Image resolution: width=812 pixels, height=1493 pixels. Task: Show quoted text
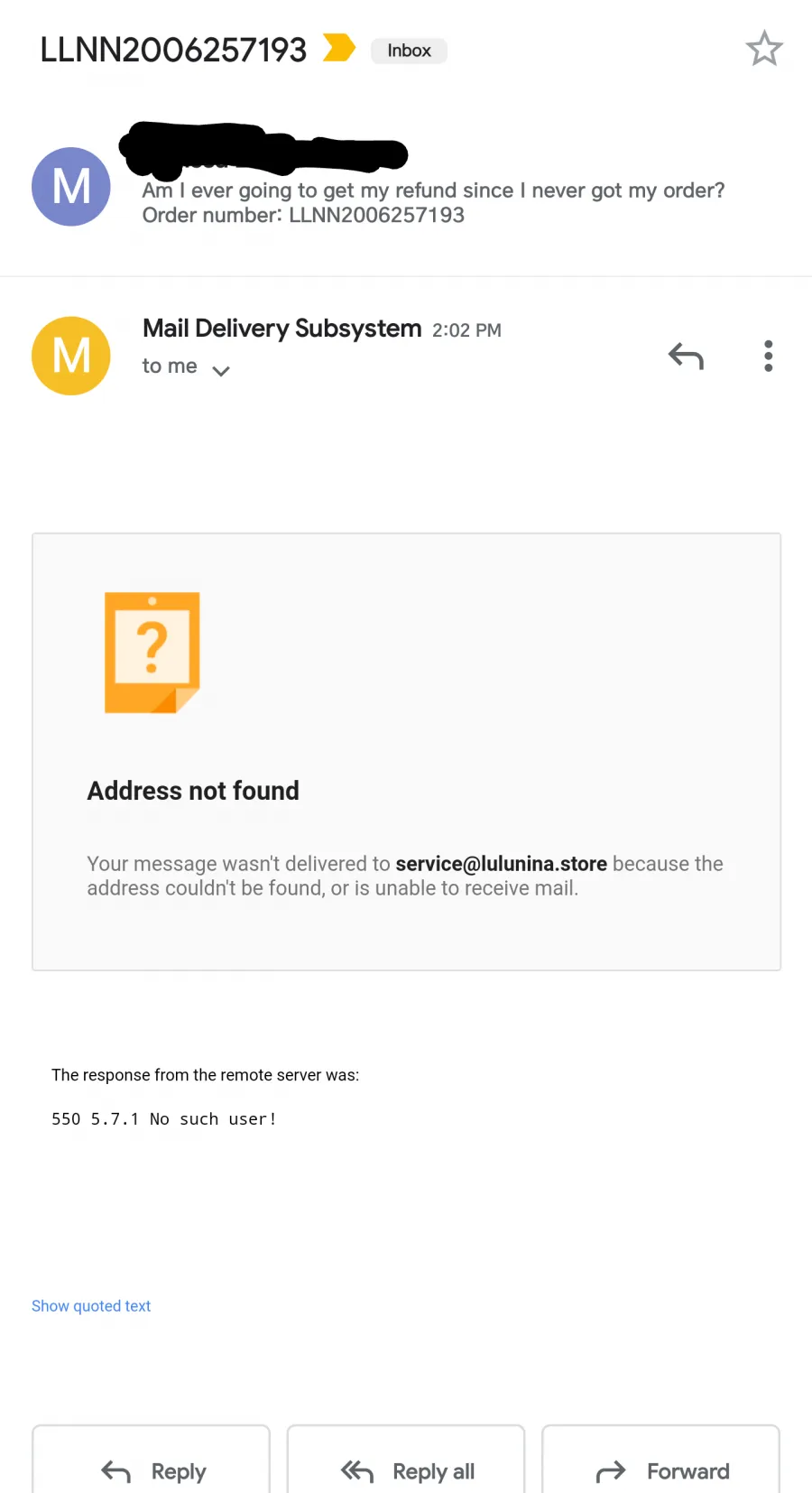pos(91,1306)
